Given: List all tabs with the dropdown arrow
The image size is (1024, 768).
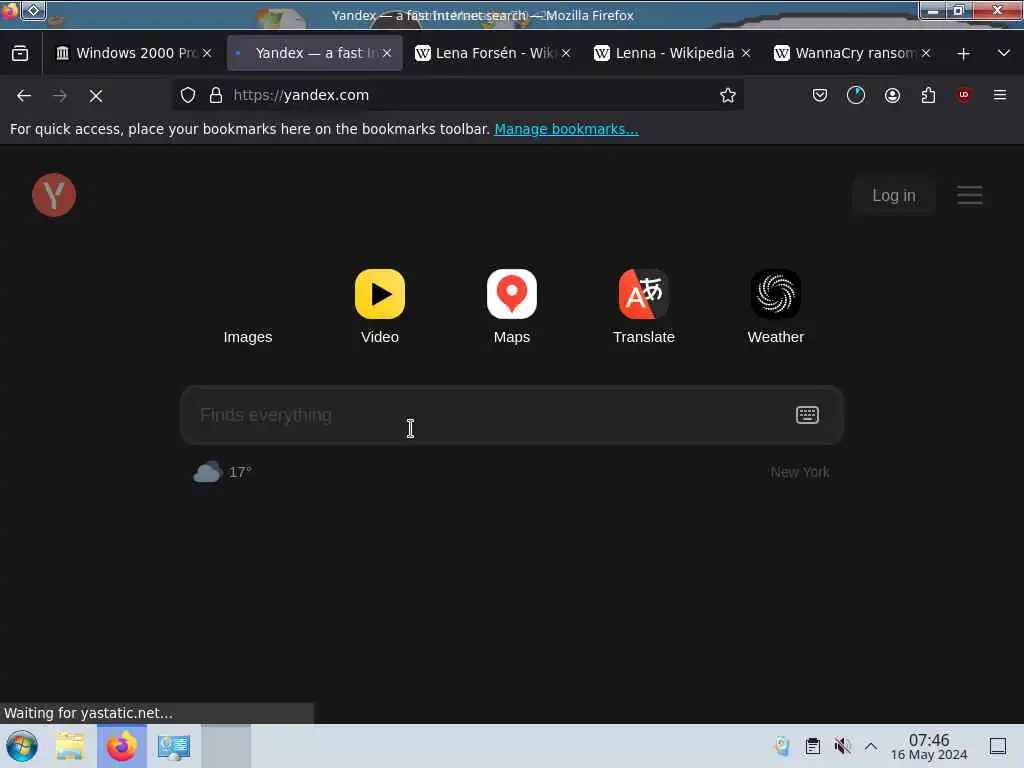Looking at the screenshot, I should [x=1004, y=53].
